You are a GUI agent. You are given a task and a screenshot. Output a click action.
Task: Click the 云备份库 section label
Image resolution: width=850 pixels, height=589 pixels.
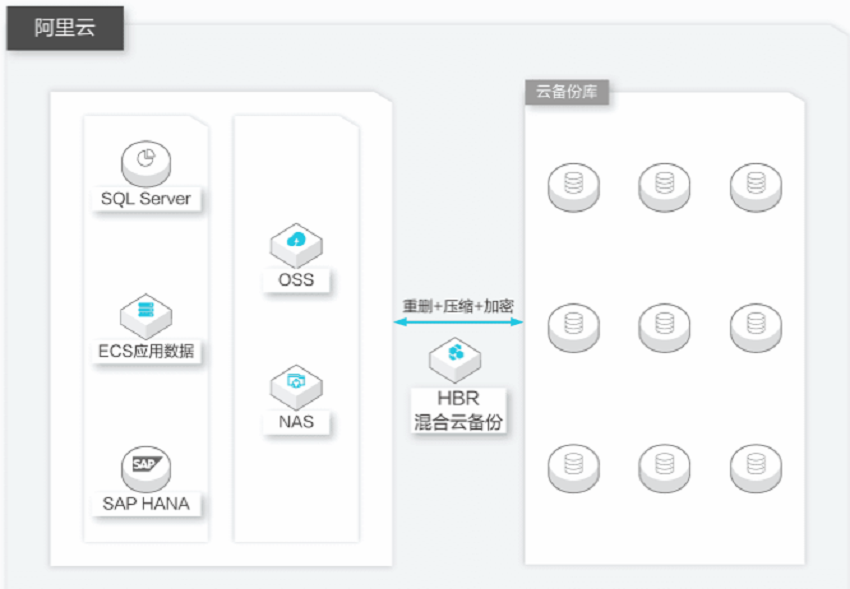567,92
